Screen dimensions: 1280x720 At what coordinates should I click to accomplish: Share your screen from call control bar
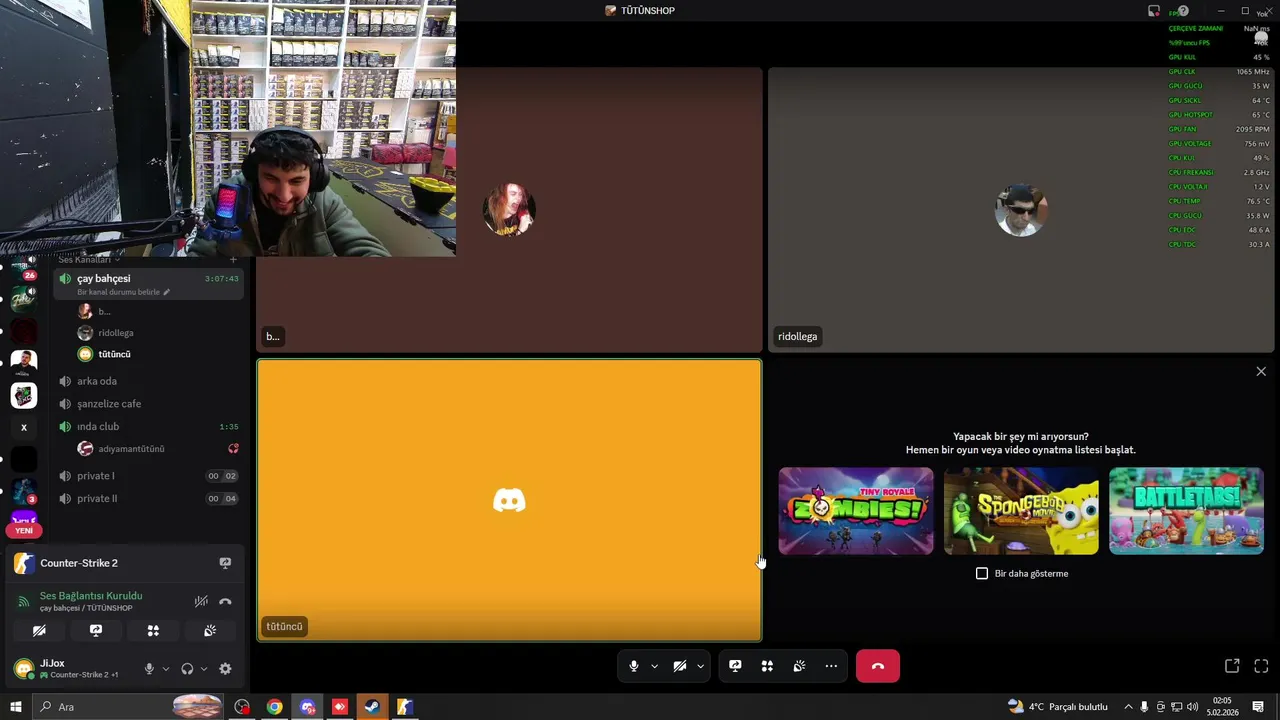pos(735,666)
